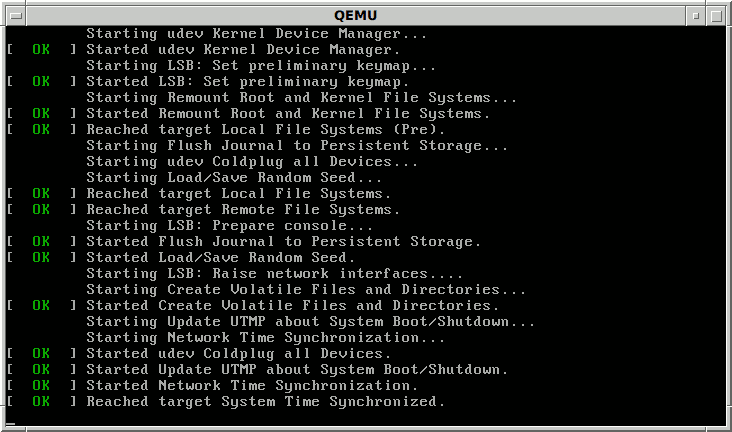Click the 'Starting udev Coldplug all Devices' line
Screen dimensions: 732x432
252,161
